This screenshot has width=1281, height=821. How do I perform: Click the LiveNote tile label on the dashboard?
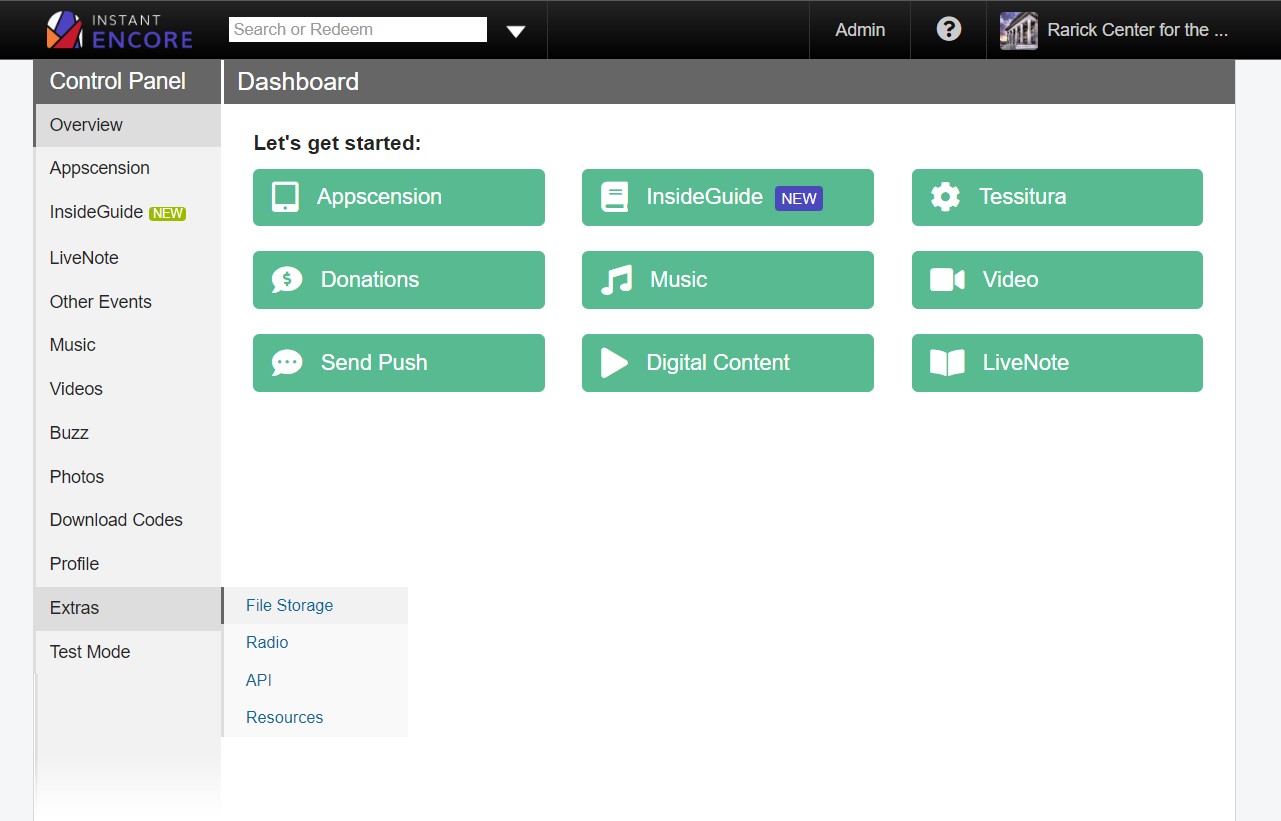tap(1026, 363)
